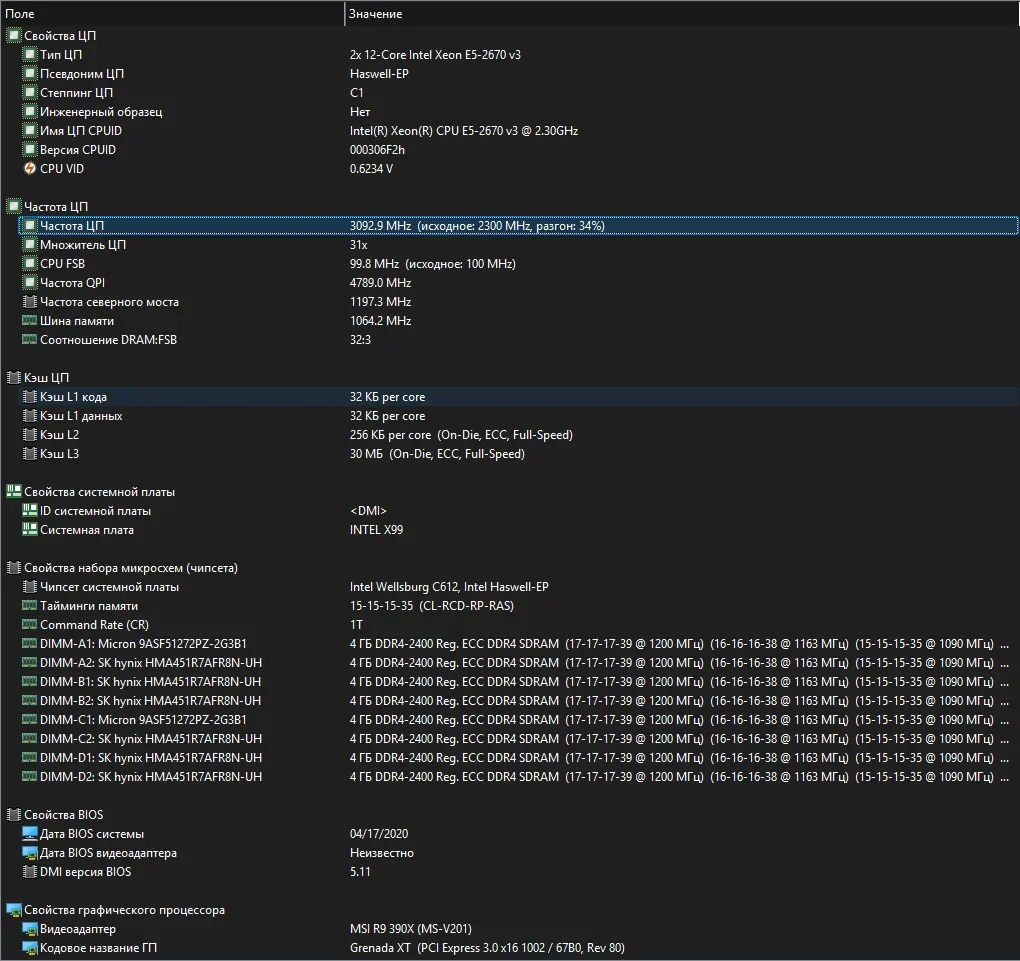
Task: Click the Свойства ЦП group icon
Action: point(14,35)
